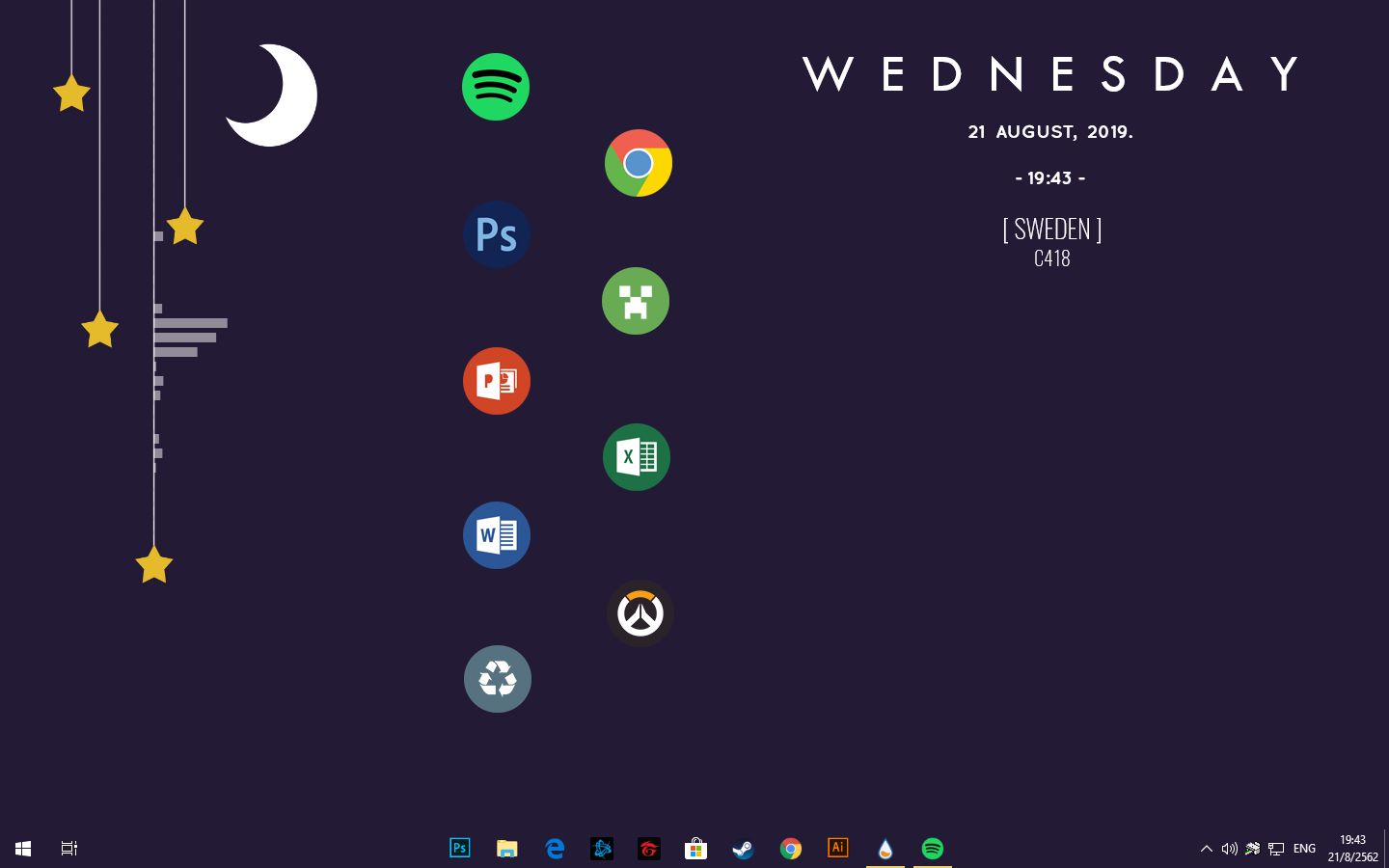Screen dimensions: 1389x868
Task: Open the Recycle Bin desktop icon
Action: [x=498, y=679]
